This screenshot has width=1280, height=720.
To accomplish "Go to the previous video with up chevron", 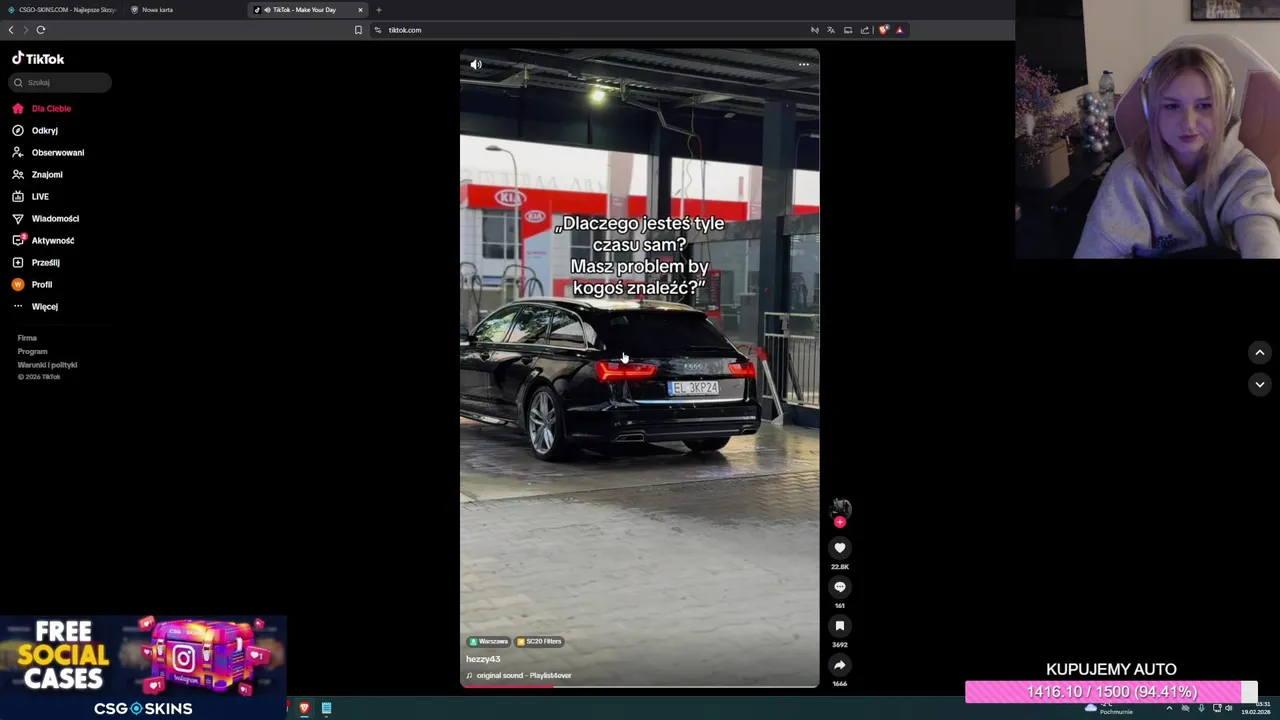I will click(1260, 352).
